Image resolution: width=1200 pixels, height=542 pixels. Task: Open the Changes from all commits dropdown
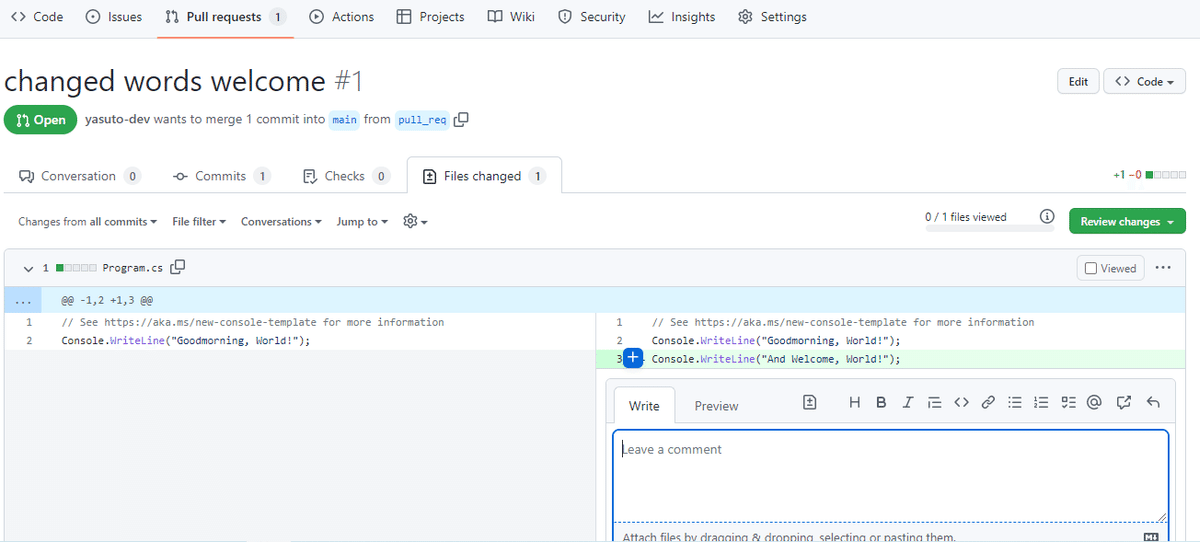pyautogui.click(x=88, y=222)
